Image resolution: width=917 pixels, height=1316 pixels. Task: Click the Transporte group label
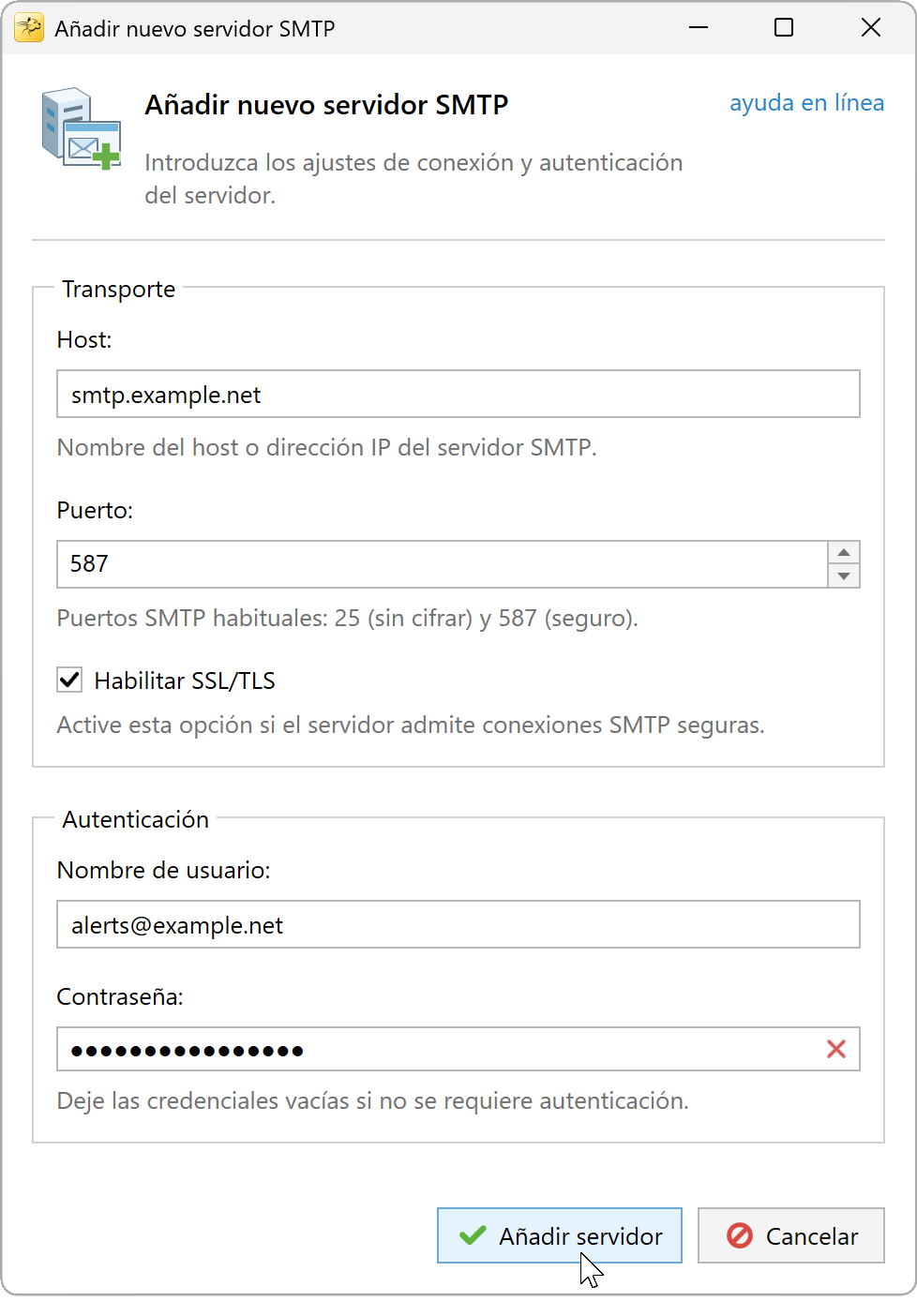[119, 289]
